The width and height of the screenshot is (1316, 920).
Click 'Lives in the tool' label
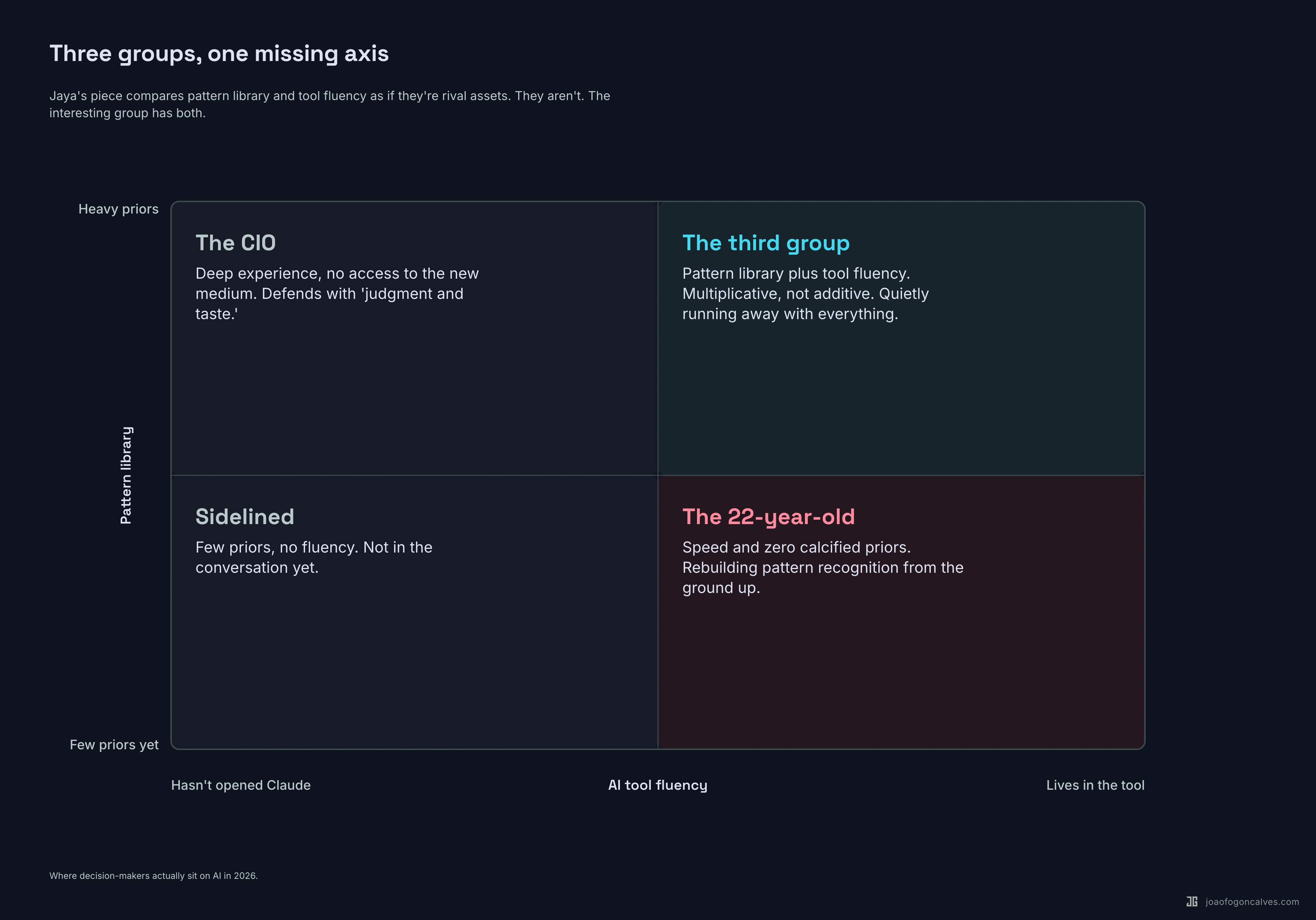tap(1095, 785)
